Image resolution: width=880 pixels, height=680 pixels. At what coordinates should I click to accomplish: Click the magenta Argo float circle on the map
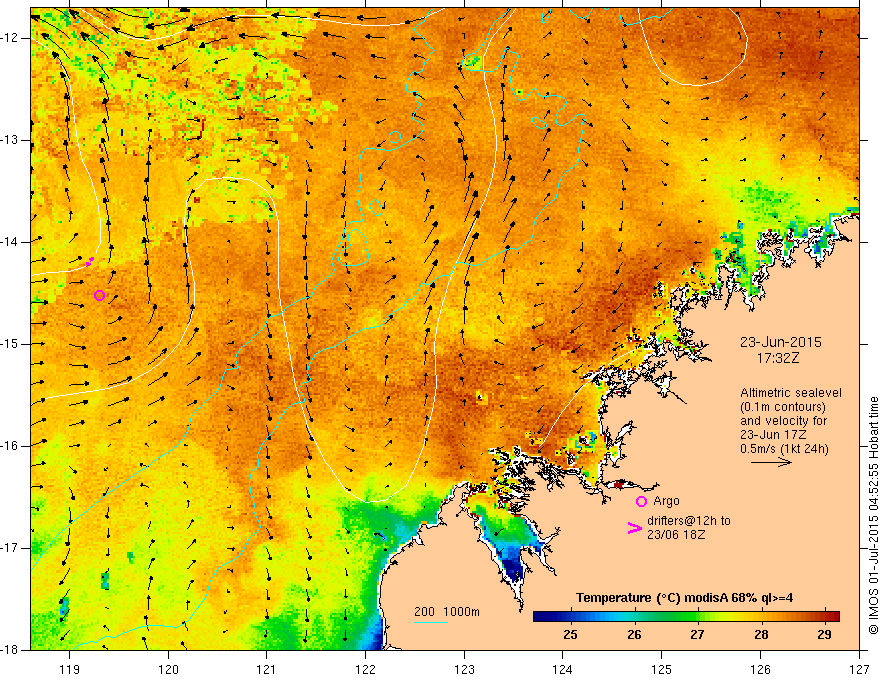click(x=99, y=295)
